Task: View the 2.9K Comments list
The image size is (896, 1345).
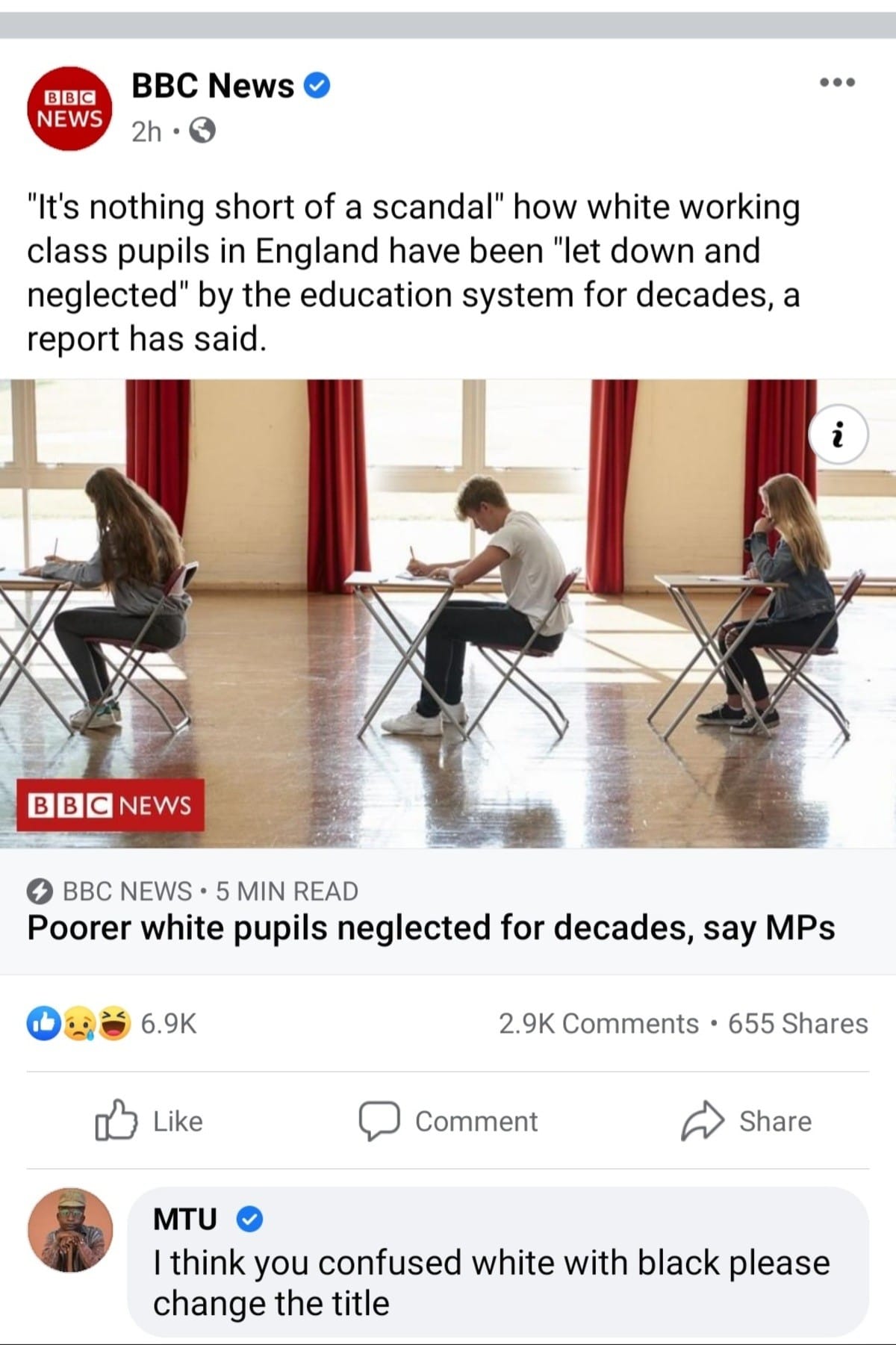Action: pyautogui.click(x=598, y=1023)
